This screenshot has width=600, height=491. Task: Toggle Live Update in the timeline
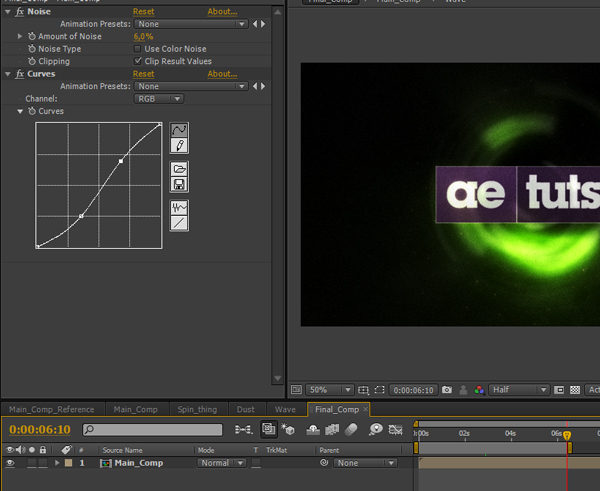(269, 429)
